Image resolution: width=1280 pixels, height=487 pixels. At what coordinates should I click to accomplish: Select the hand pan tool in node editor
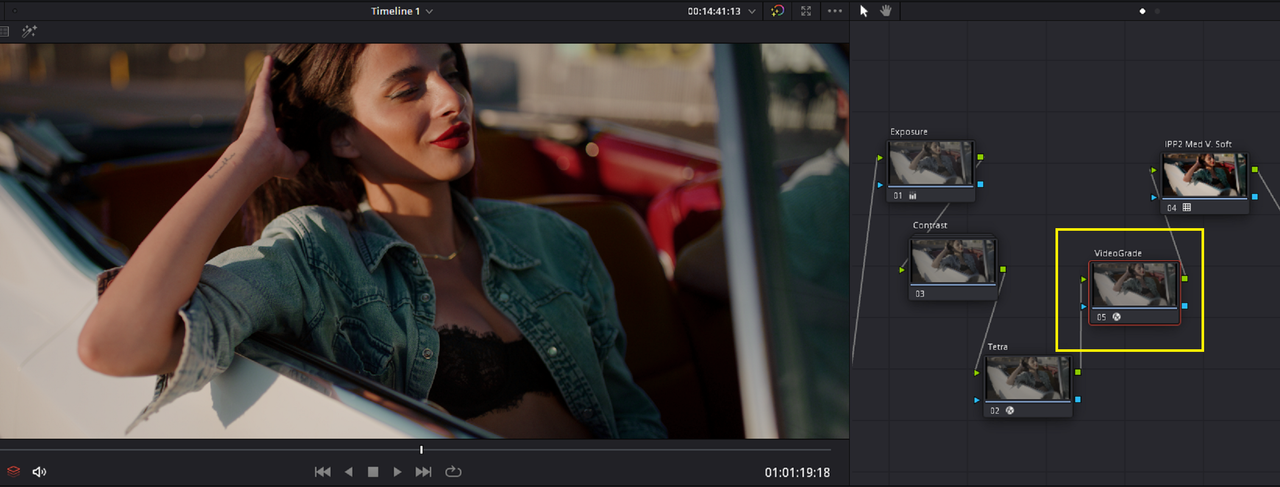[885, 11]
